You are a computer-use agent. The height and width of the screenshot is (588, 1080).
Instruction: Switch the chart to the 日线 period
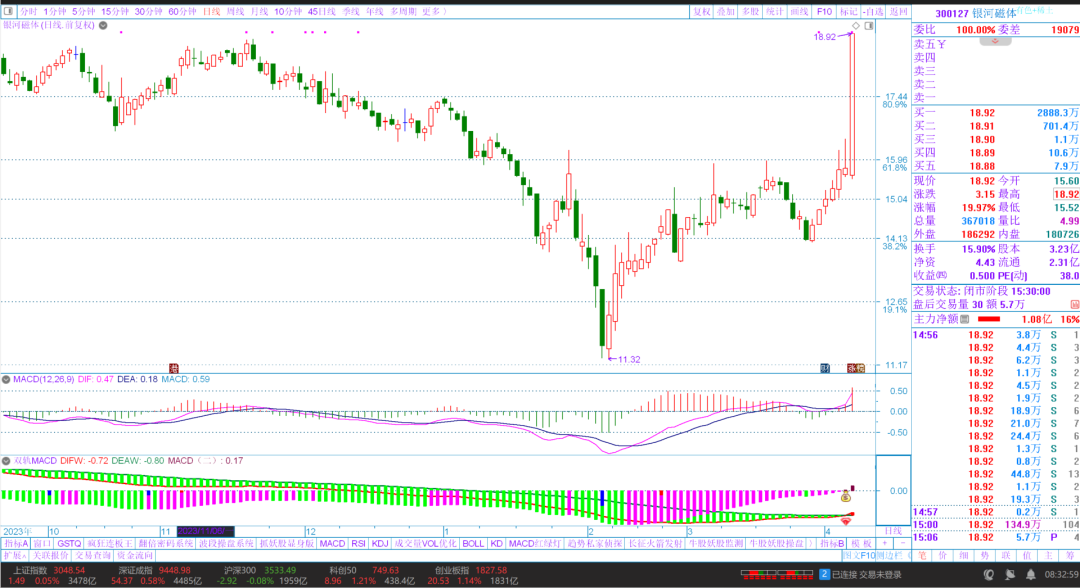[211, 12]
